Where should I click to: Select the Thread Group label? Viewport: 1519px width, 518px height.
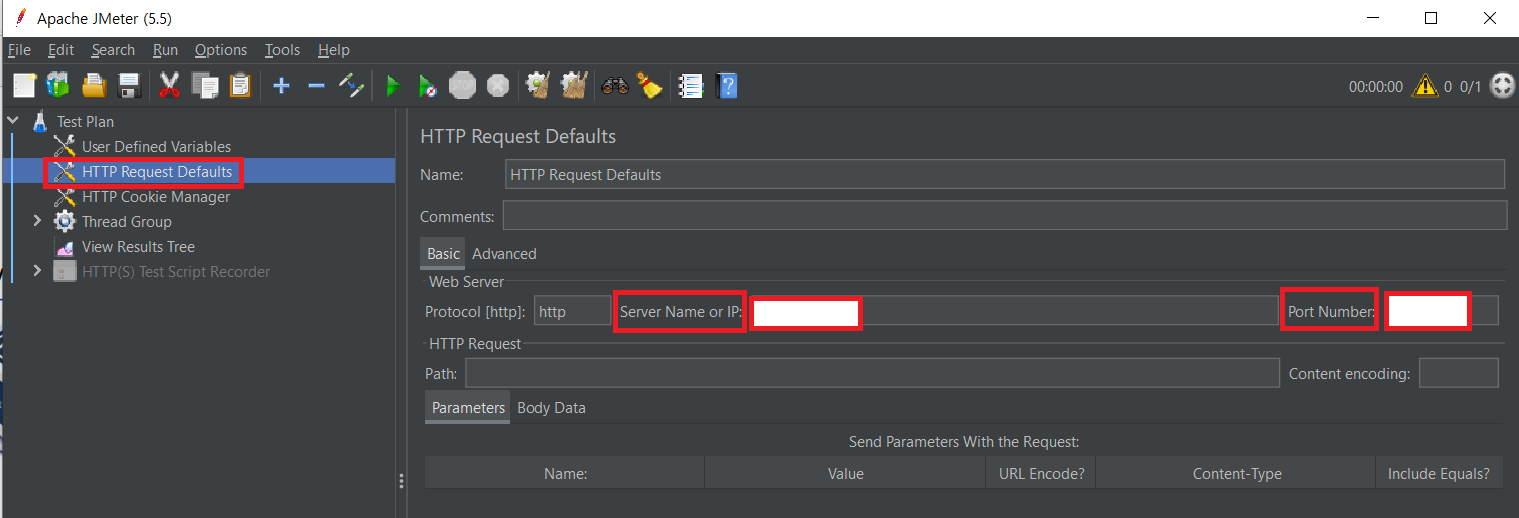[127, 222]
